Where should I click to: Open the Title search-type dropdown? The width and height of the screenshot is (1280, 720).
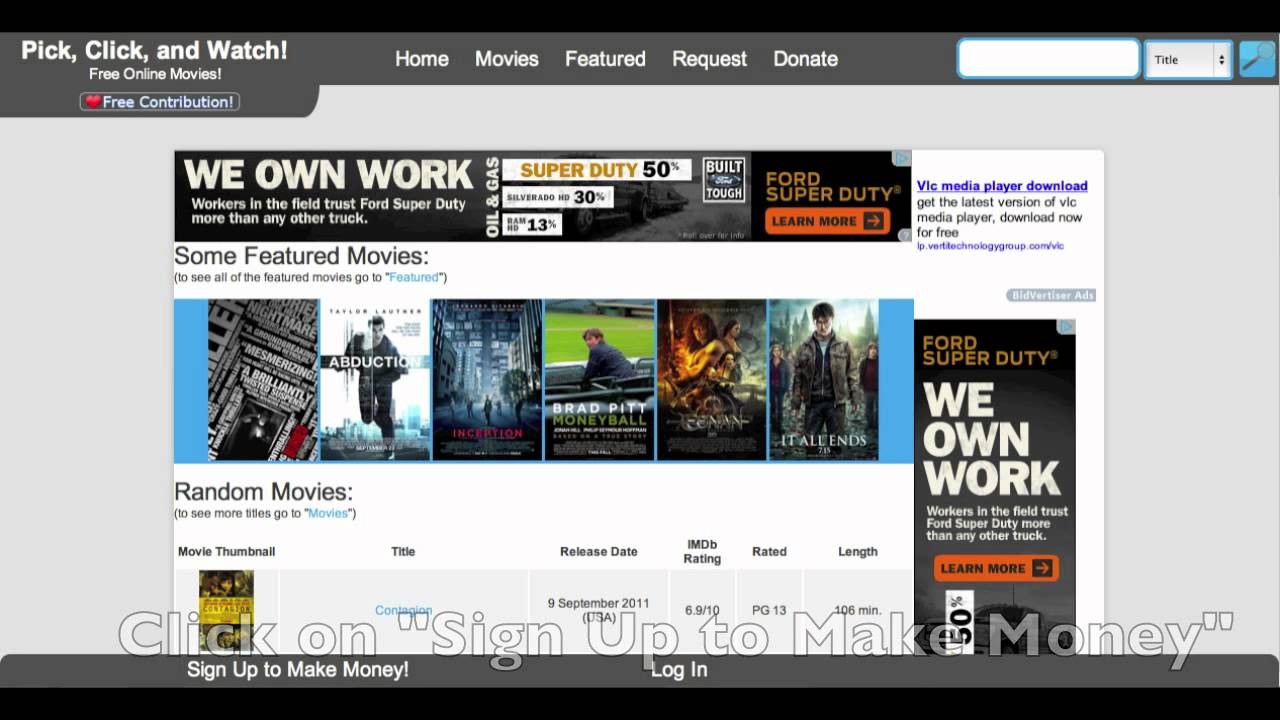tap(1188, 59)
